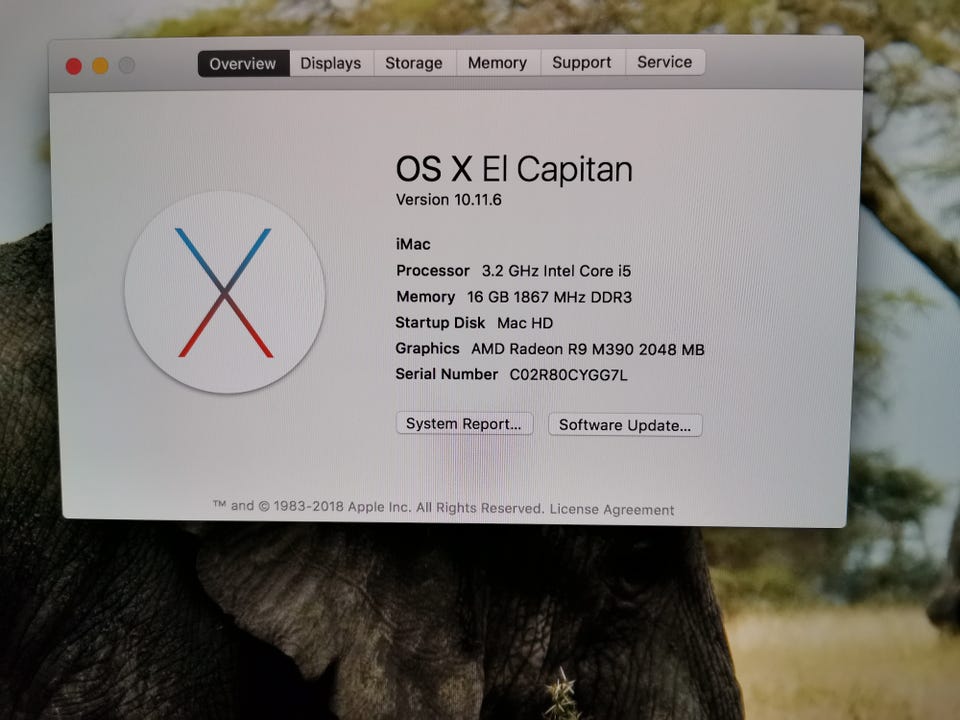Select the Memory tab
The width and height of the screenshot is (960, 720).
(x=497, y=63)
